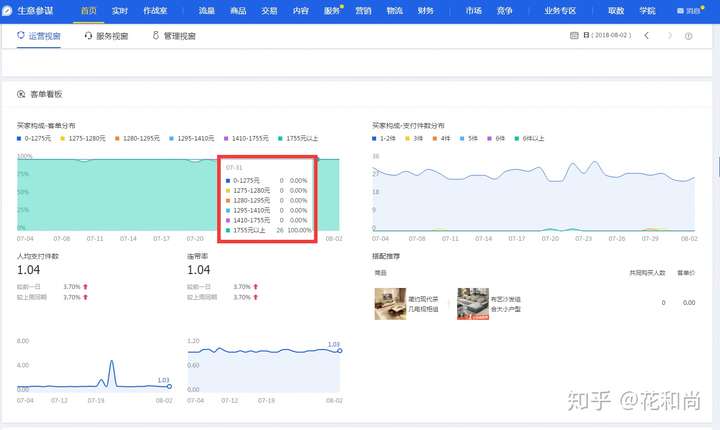
Task: Click the 客单看板 section magnifier icon
Action: point(21,93)
